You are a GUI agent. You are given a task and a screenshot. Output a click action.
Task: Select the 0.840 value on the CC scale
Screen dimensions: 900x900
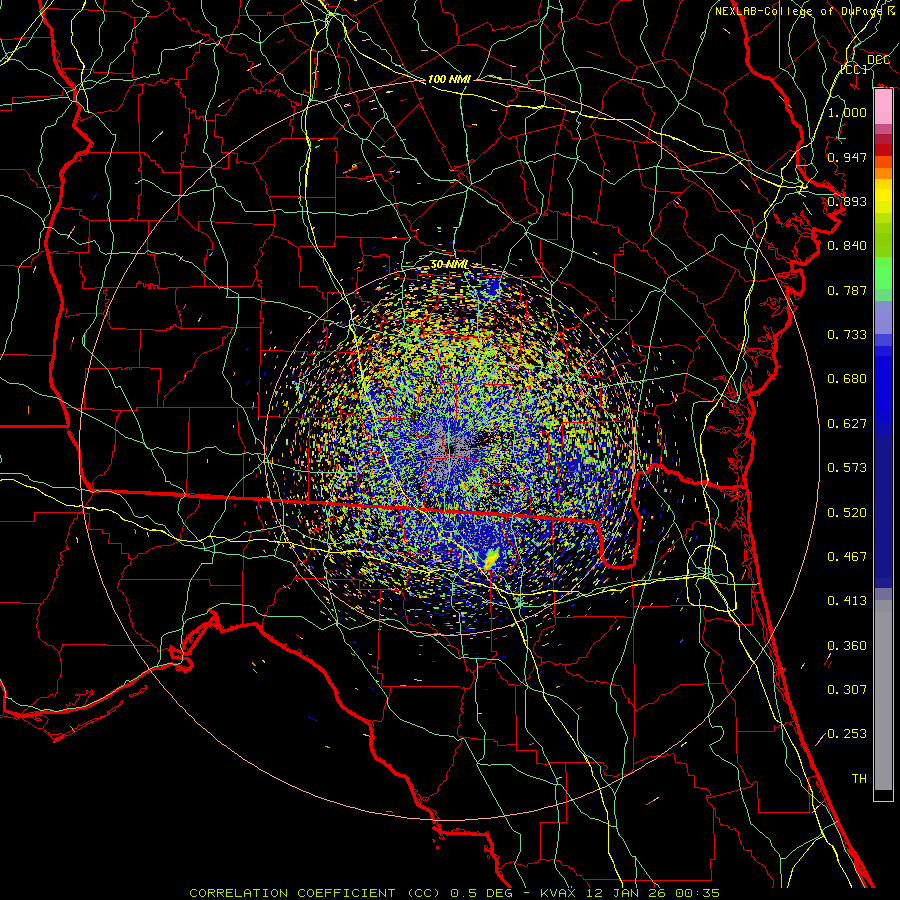coord(847,246)
